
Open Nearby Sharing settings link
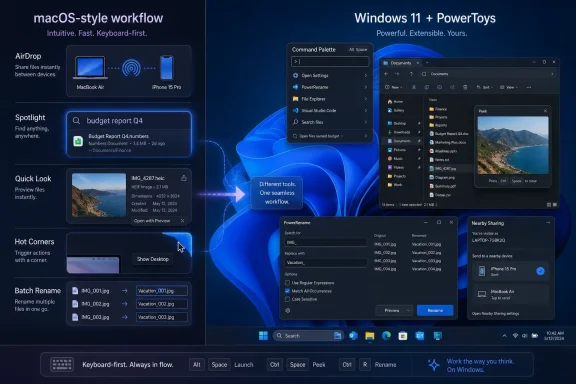tap(495, 313)
